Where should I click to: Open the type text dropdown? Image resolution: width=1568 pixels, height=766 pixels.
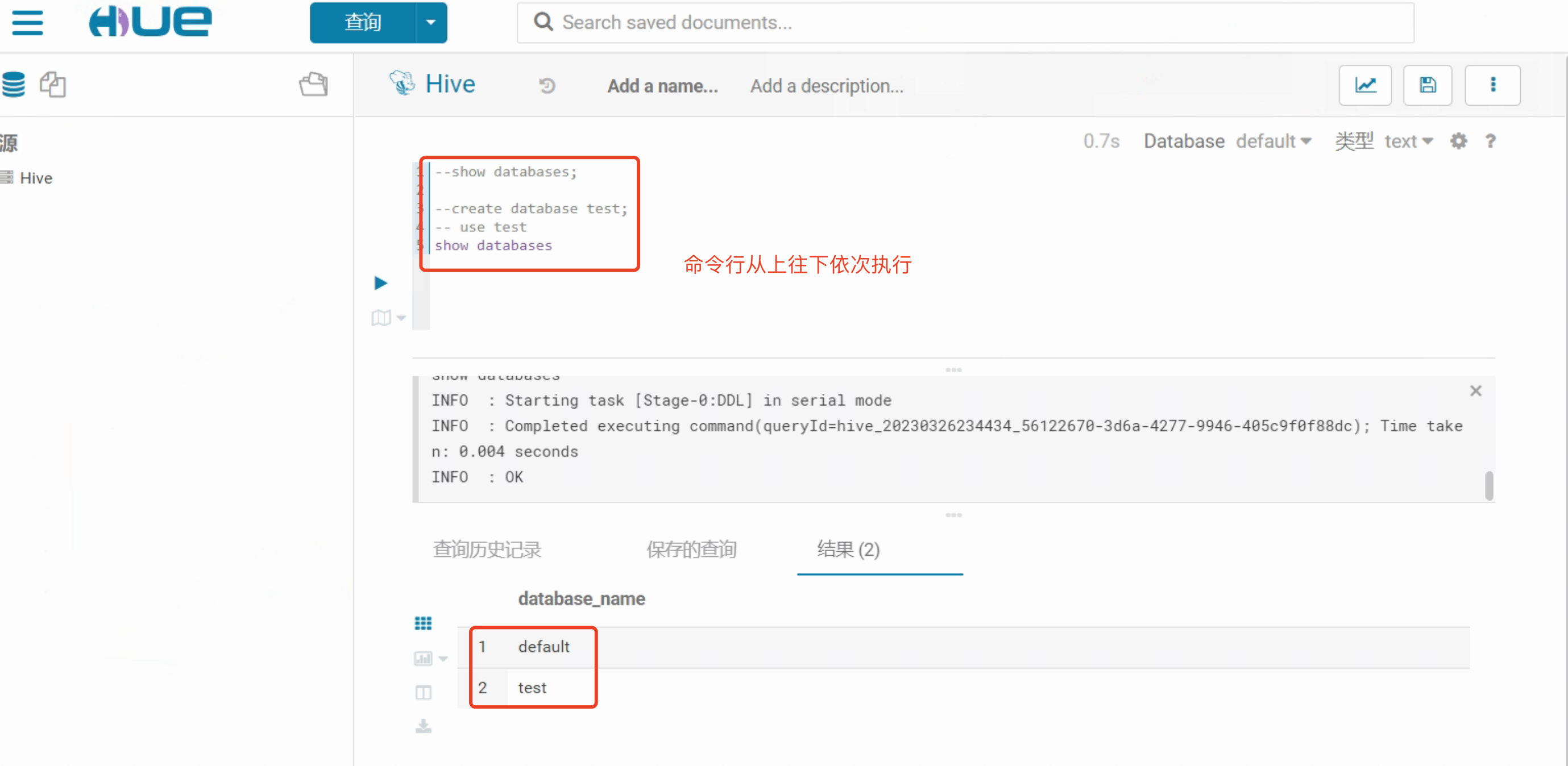1408,141
